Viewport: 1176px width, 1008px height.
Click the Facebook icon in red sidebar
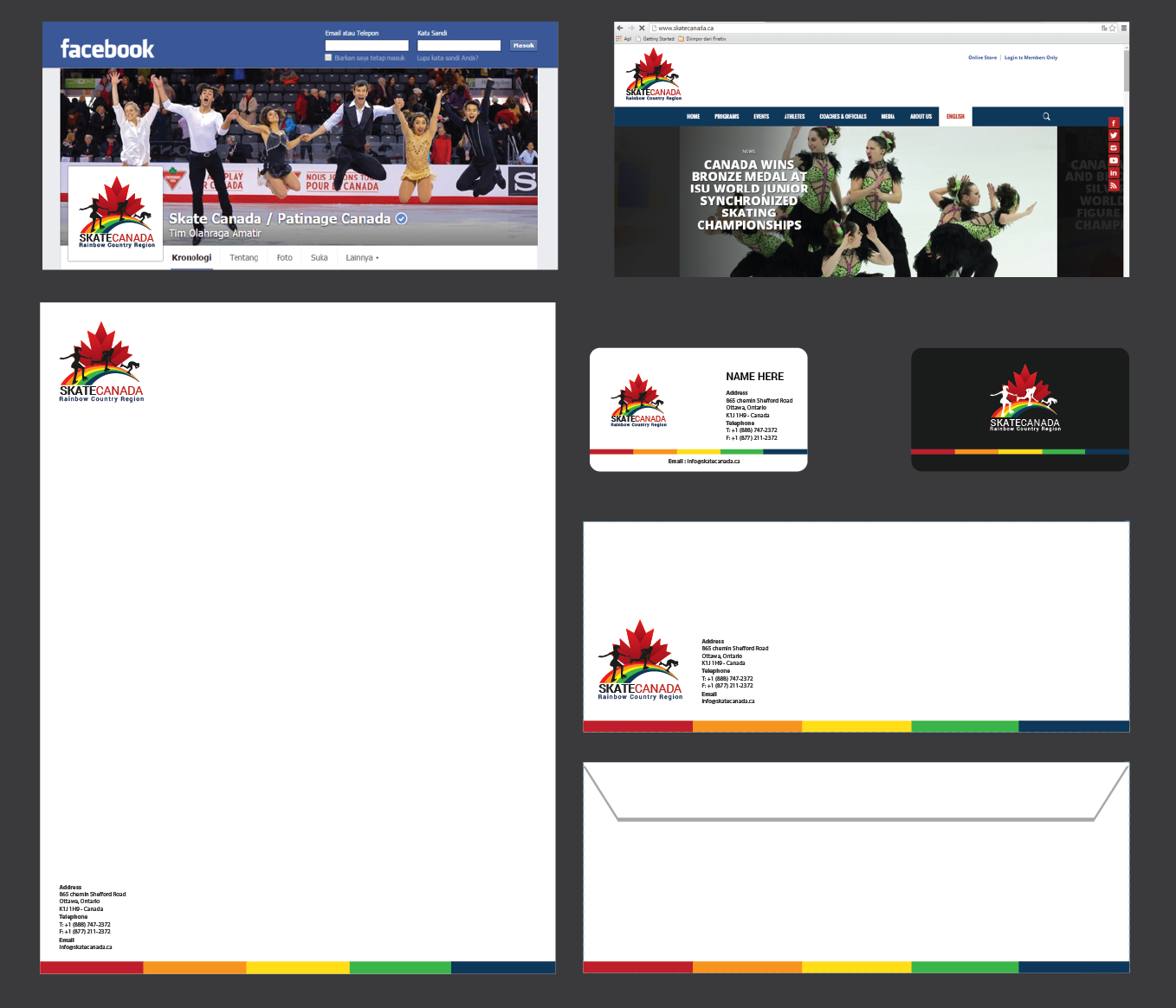click(1114, 123)
